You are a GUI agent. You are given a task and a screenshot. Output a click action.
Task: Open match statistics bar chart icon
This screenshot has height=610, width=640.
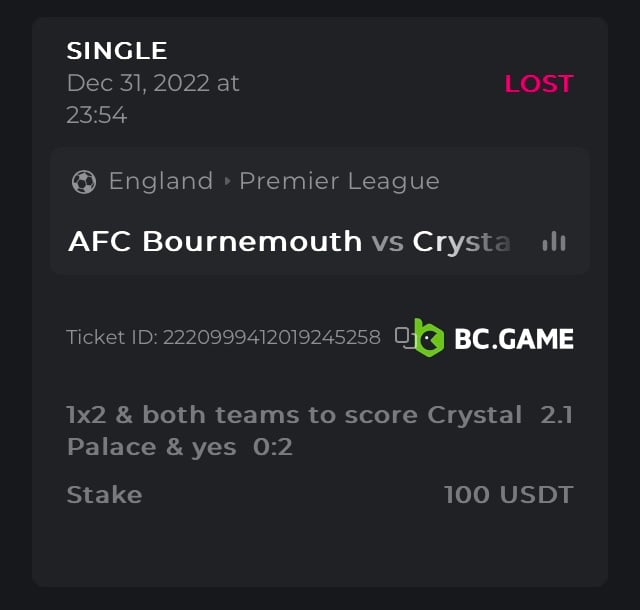[554, 241]
